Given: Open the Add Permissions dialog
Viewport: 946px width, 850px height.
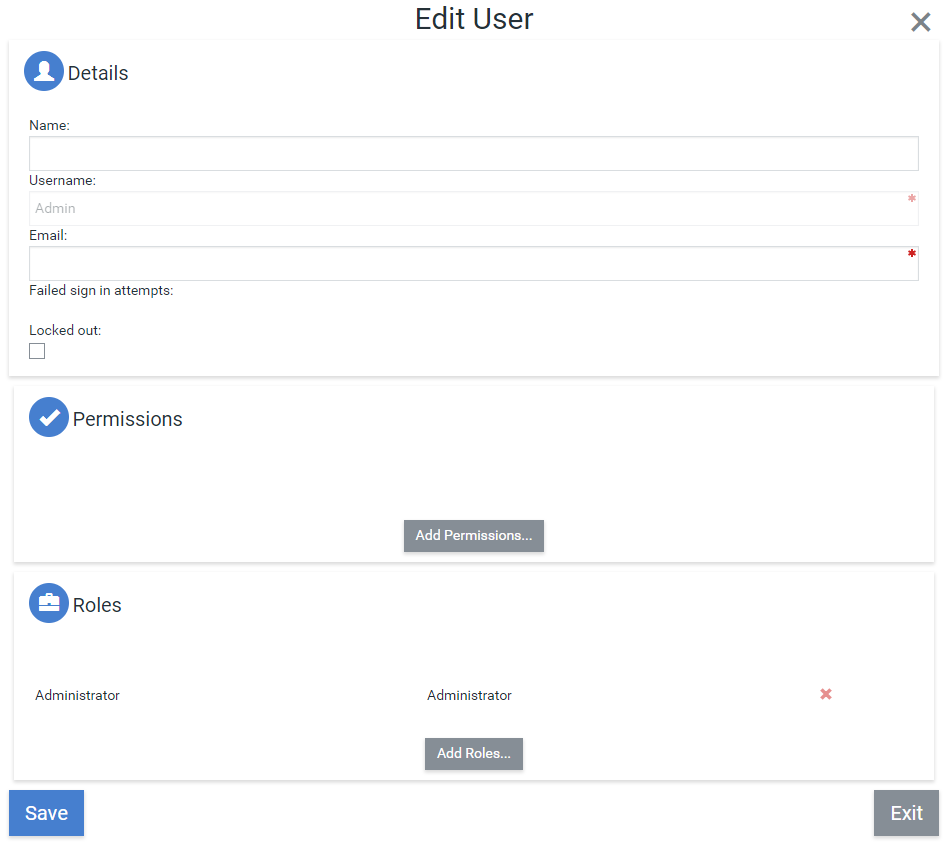Looking at the screenshot, I should 474,536.
